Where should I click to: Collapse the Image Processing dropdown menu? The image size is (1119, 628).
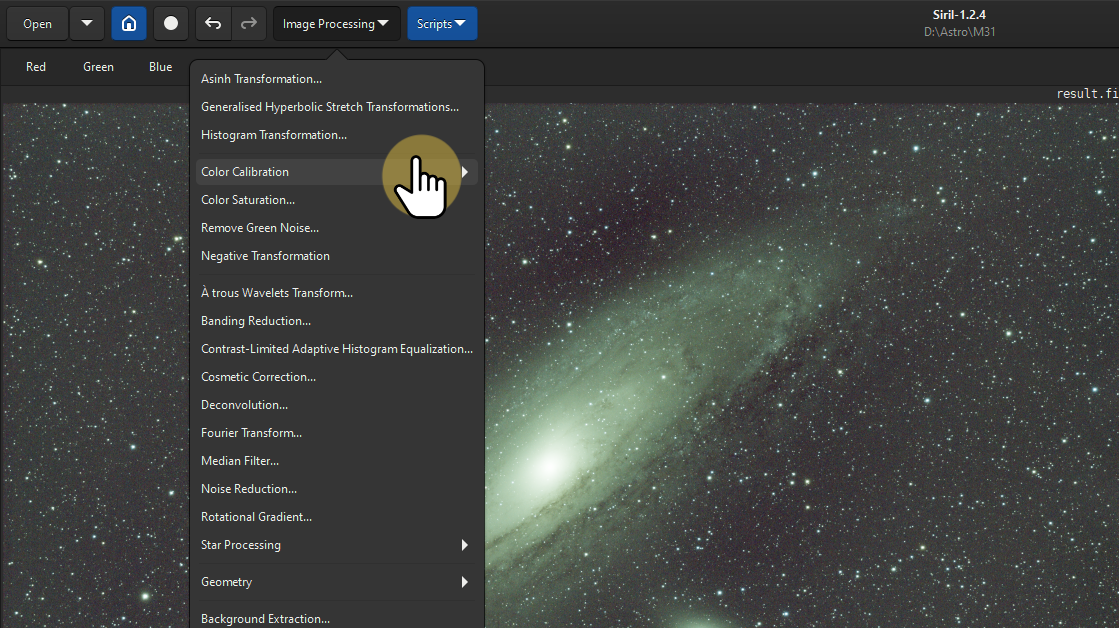[336, 23]
